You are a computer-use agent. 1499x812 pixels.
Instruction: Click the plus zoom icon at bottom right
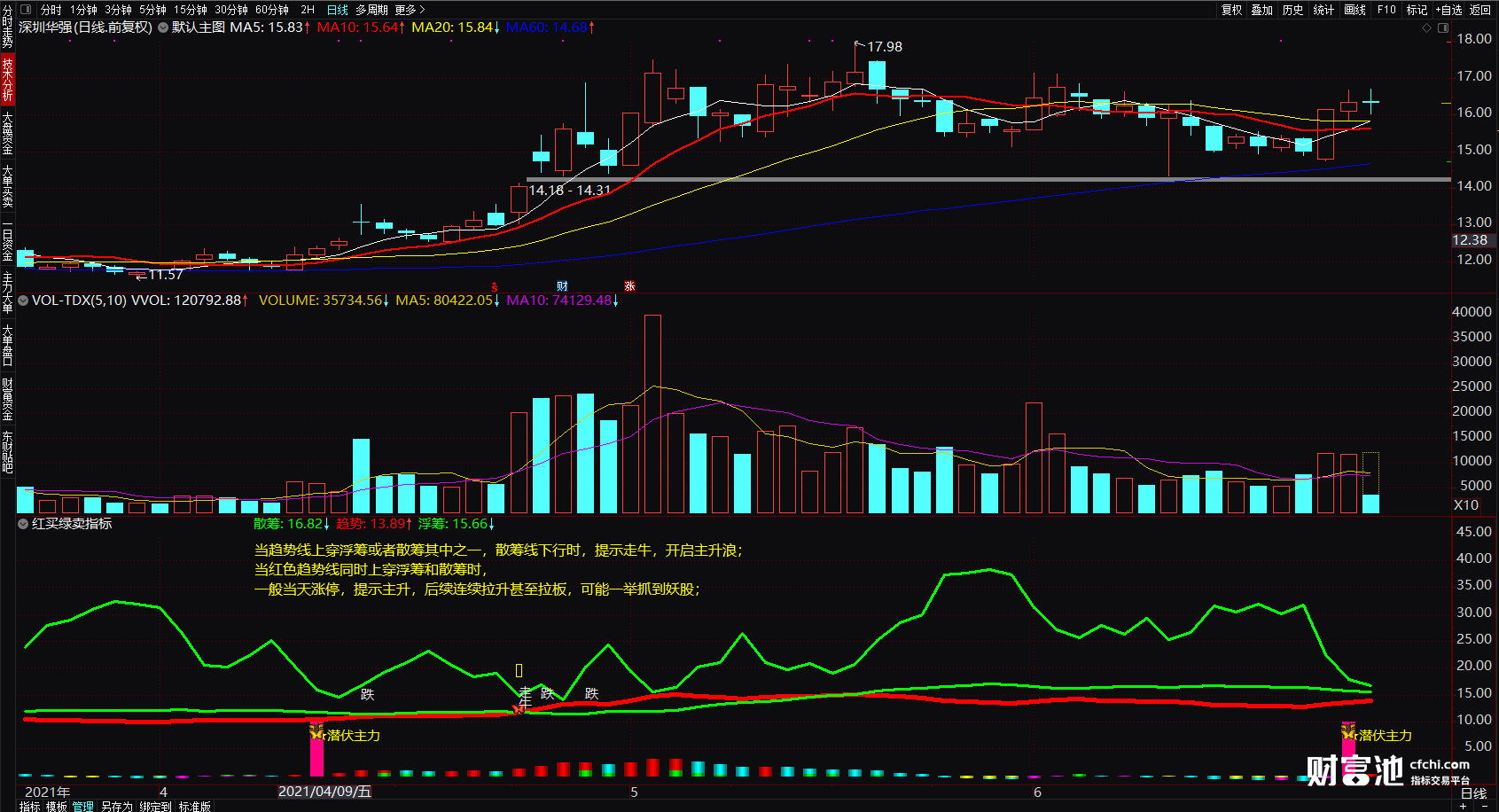[1464, 806]
